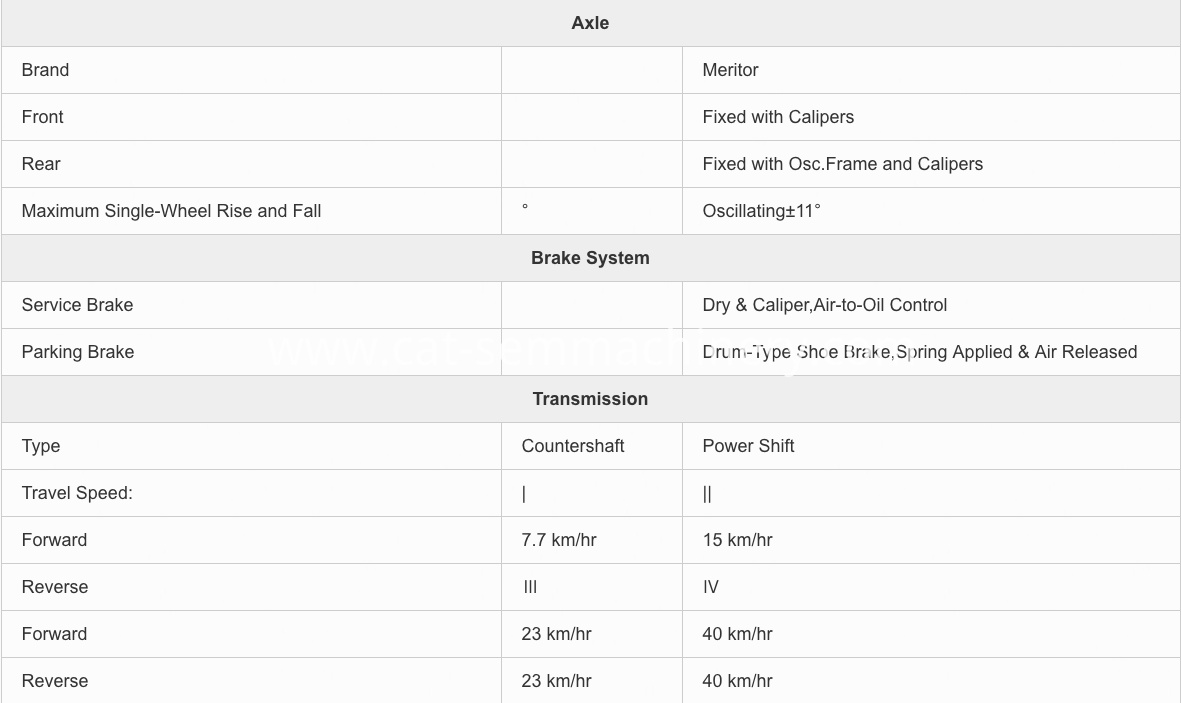Click the Axle section header

tap(590, 23)
